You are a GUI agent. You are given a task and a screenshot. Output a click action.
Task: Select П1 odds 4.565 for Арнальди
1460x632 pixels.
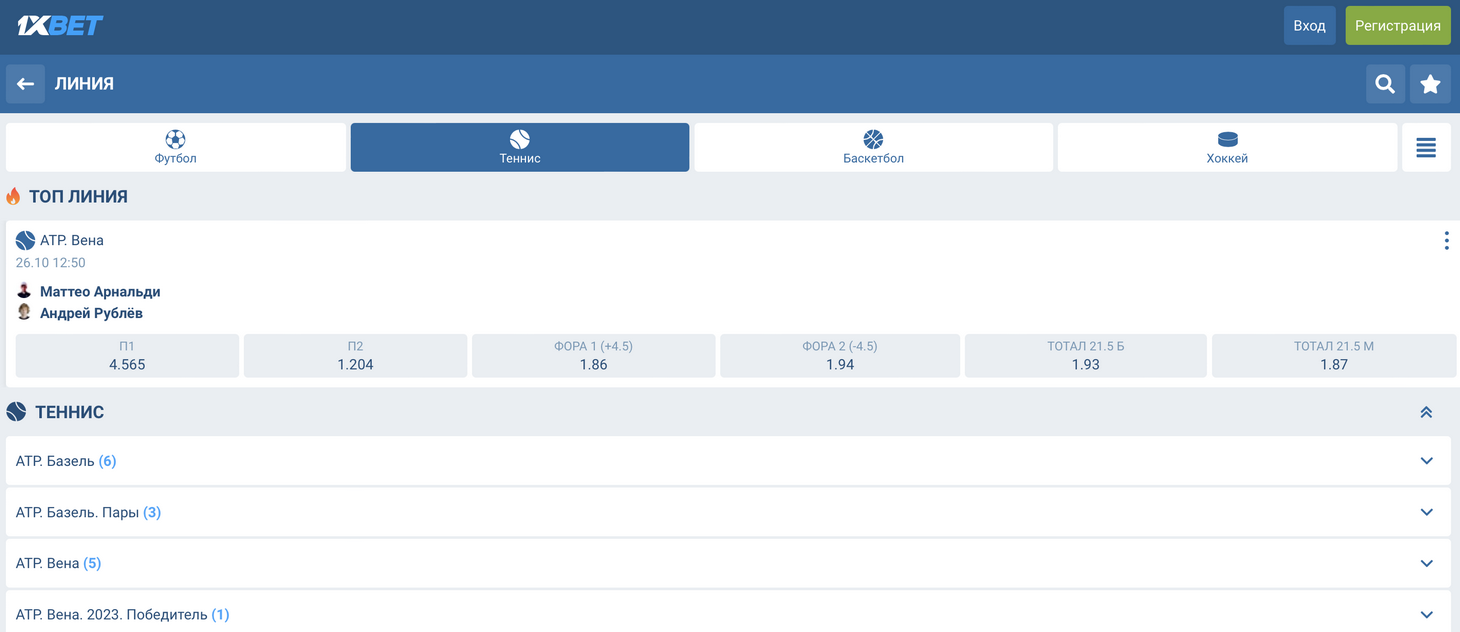point(127,355)
